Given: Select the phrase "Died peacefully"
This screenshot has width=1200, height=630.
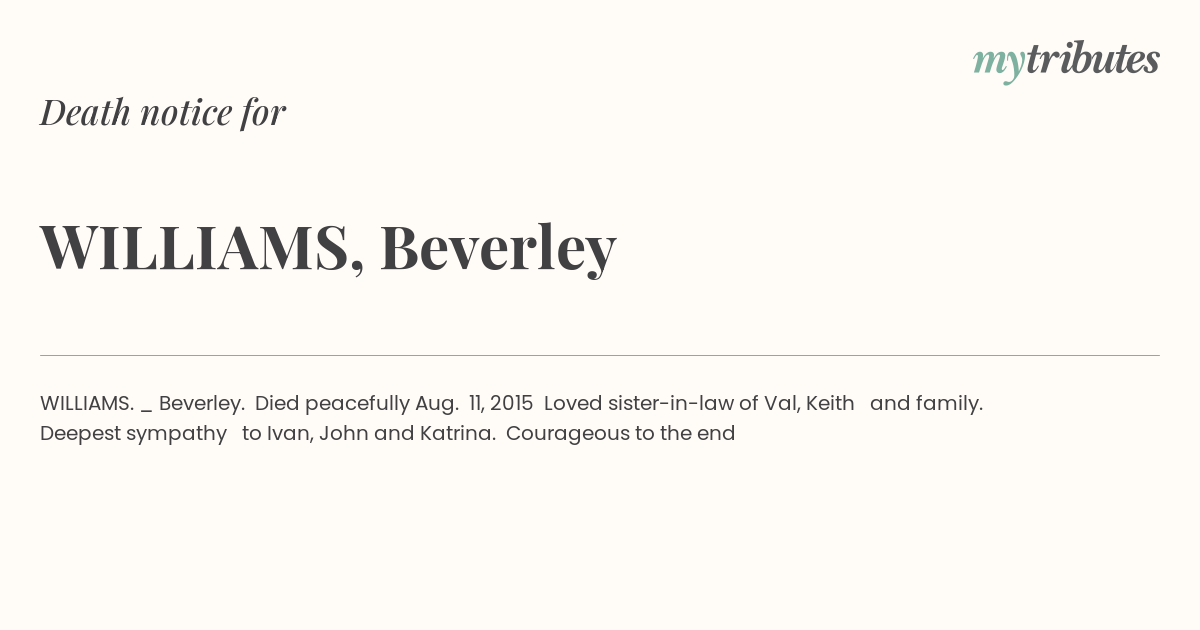Looking at the screenshot, I should coord(332,404).
